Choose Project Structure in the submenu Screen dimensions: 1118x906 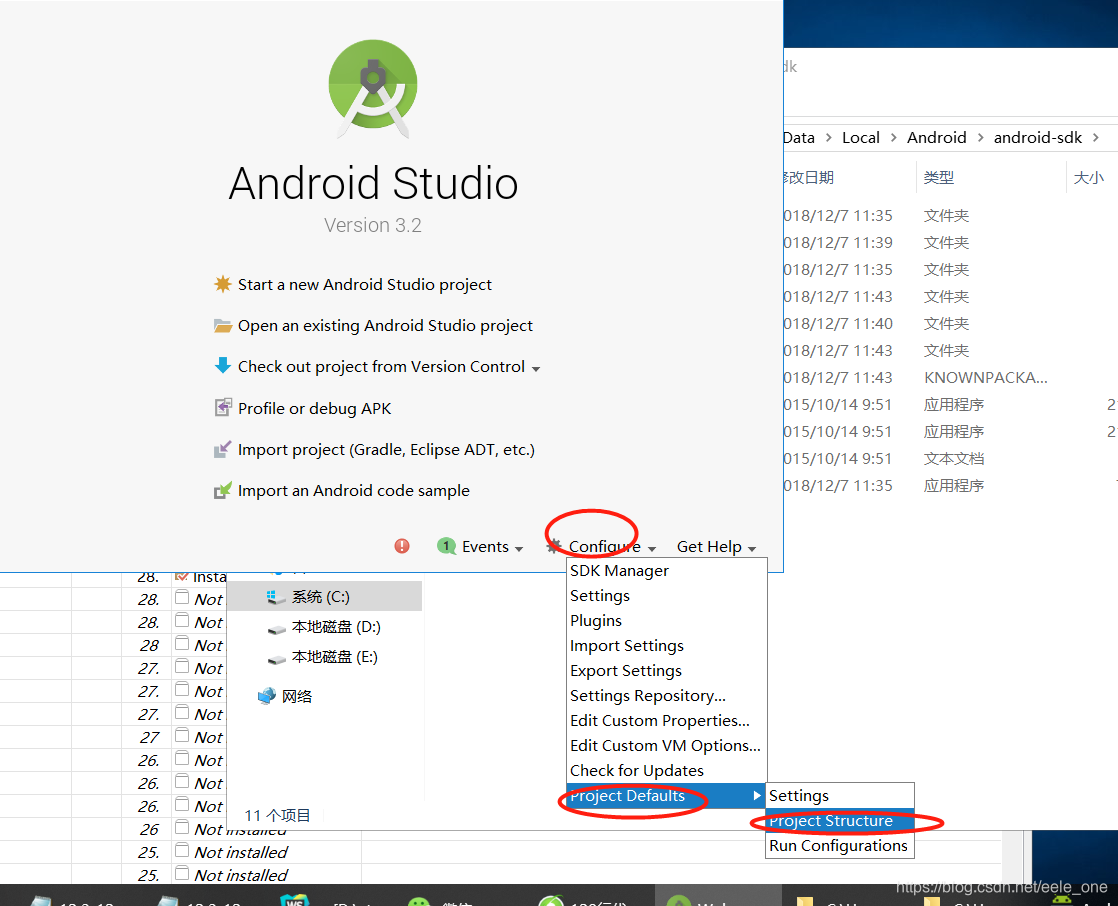click(839, 820)
